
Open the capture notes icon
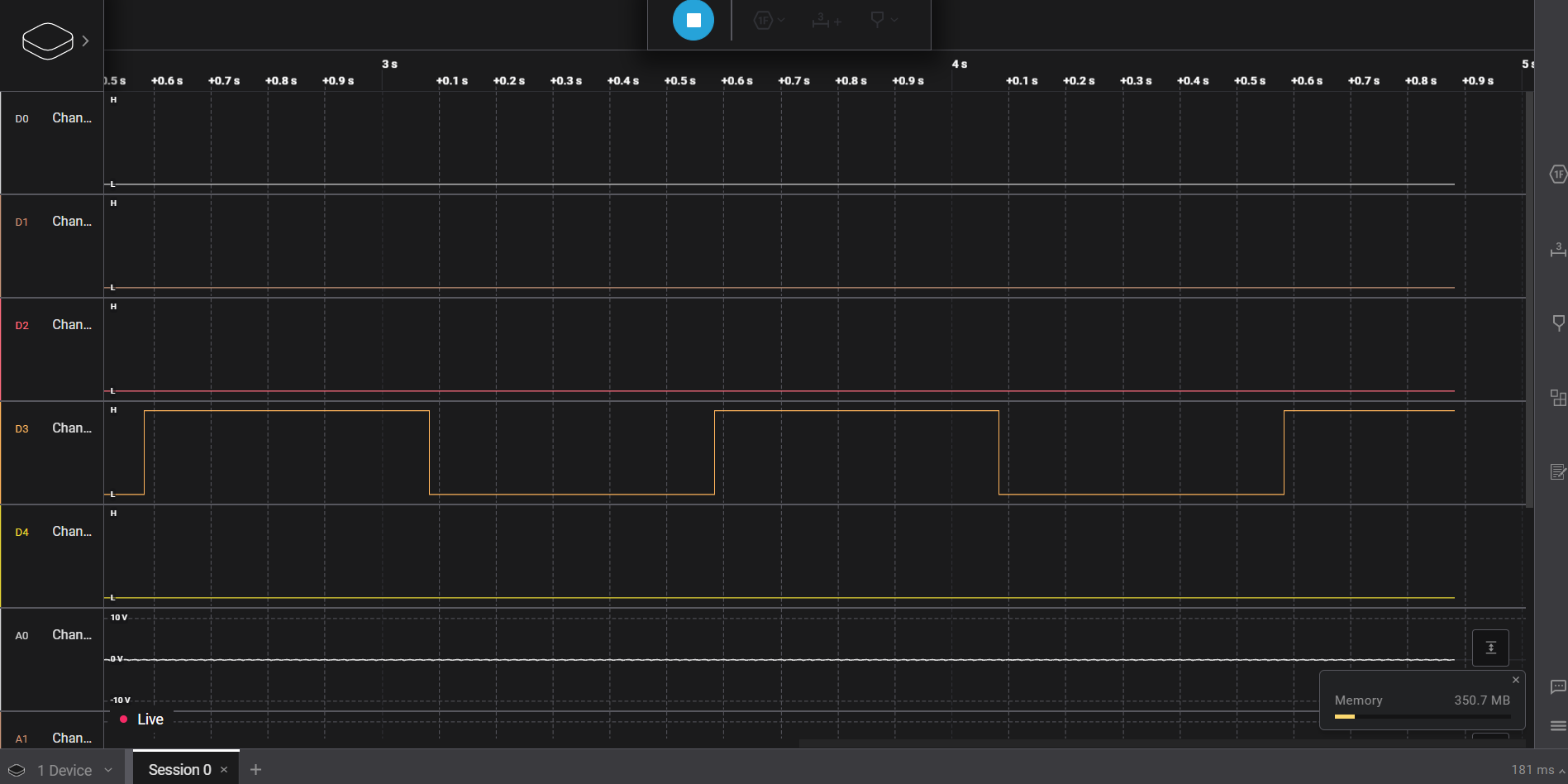(1558, 471)
